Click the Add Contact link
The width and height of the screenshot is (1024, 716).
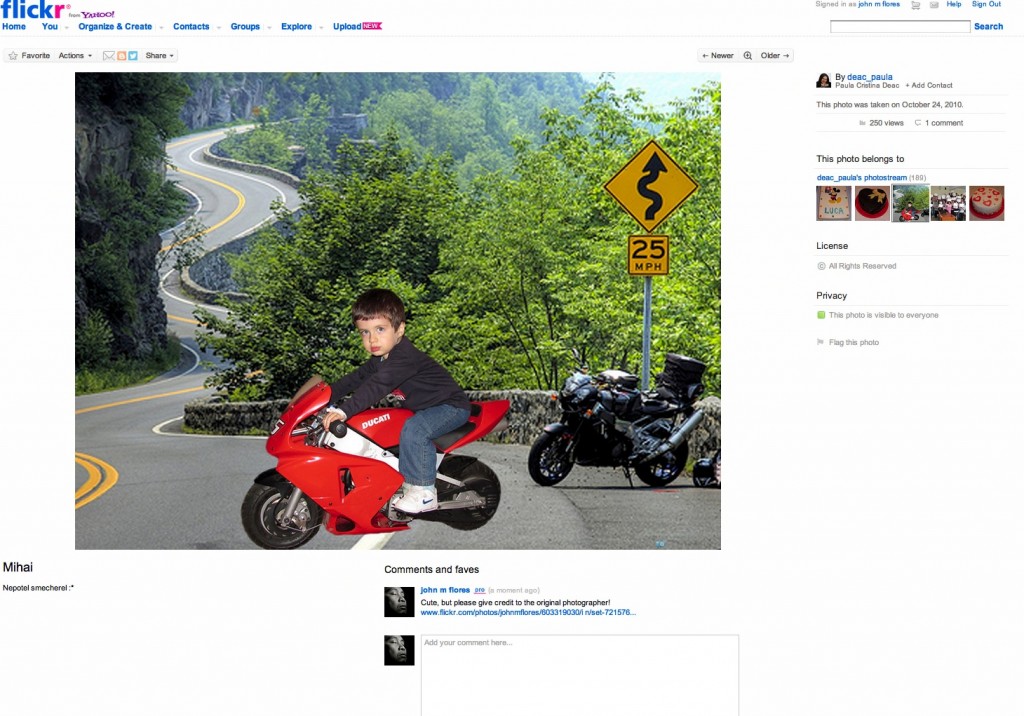[929, 86]
